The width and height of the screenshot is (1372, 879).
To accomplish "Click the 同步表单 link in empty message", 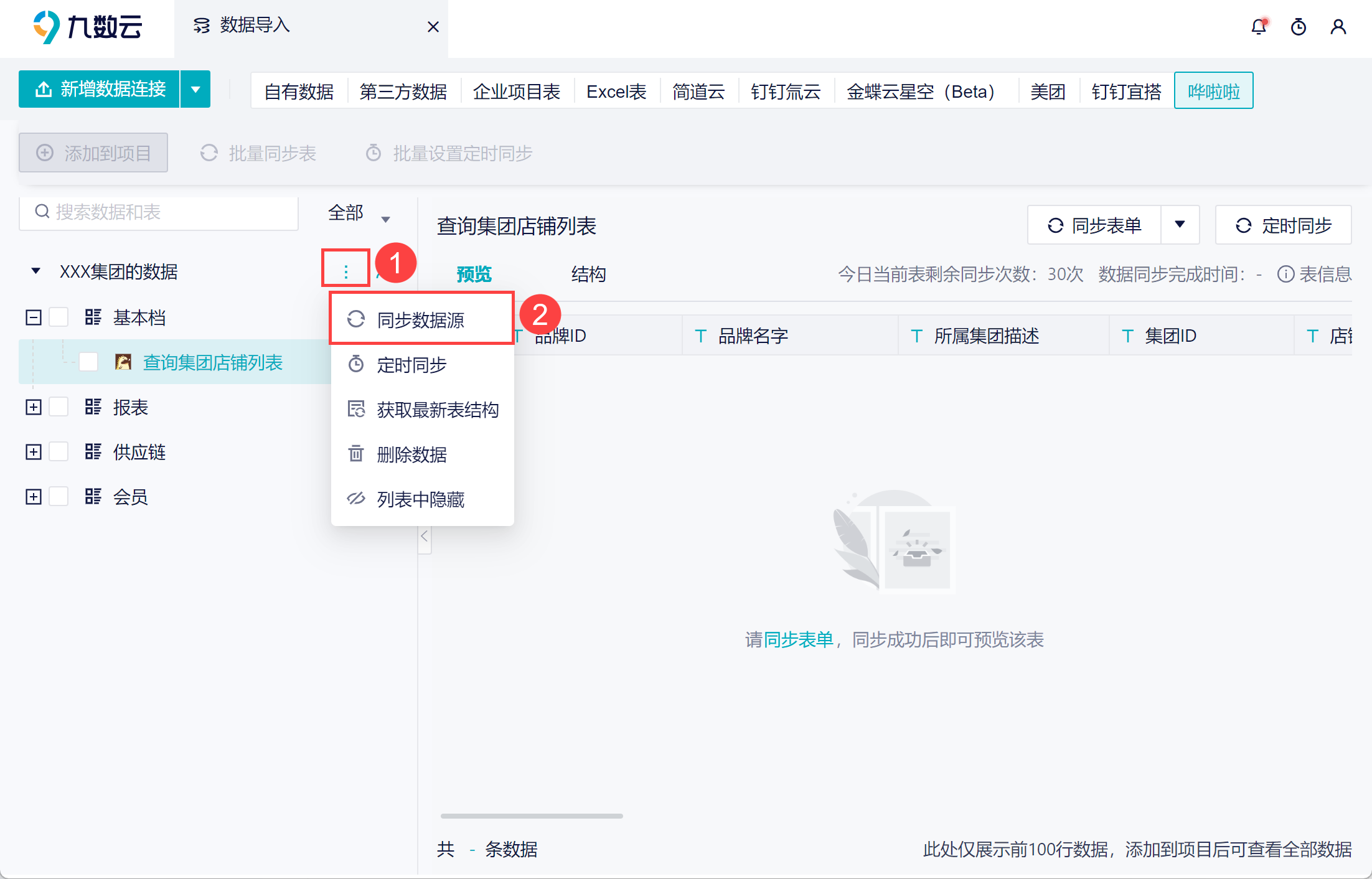I will click(x=798, y=639).
